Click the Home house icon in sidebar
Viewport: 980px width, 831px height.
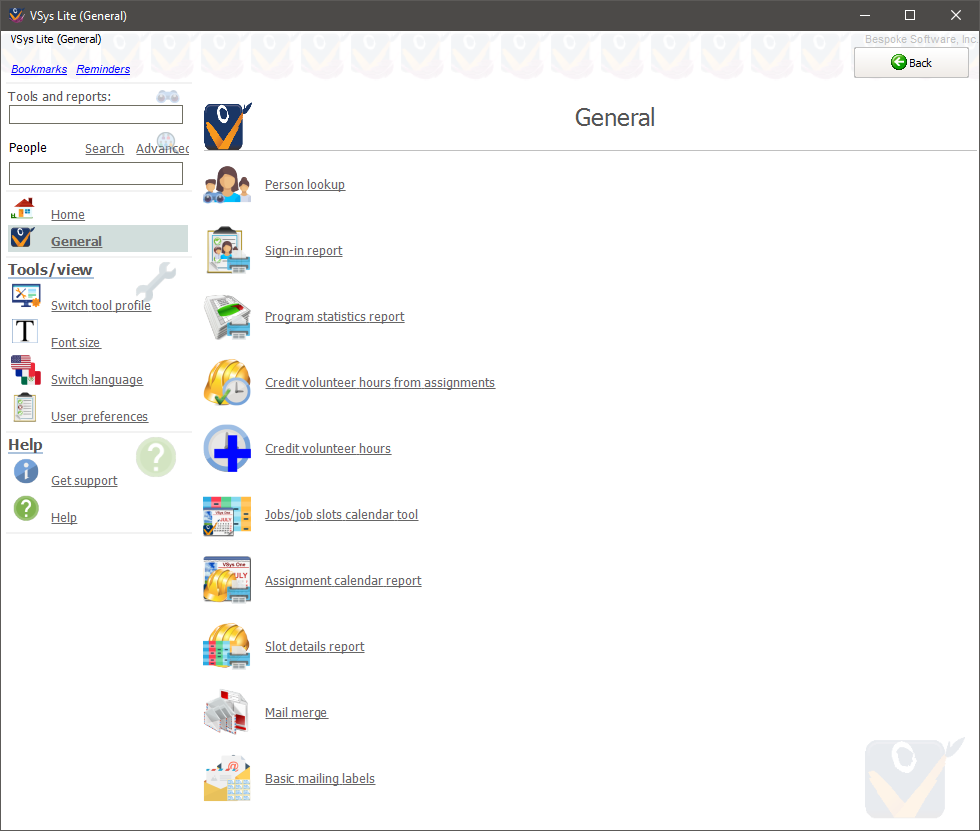[x=24, y=209]
